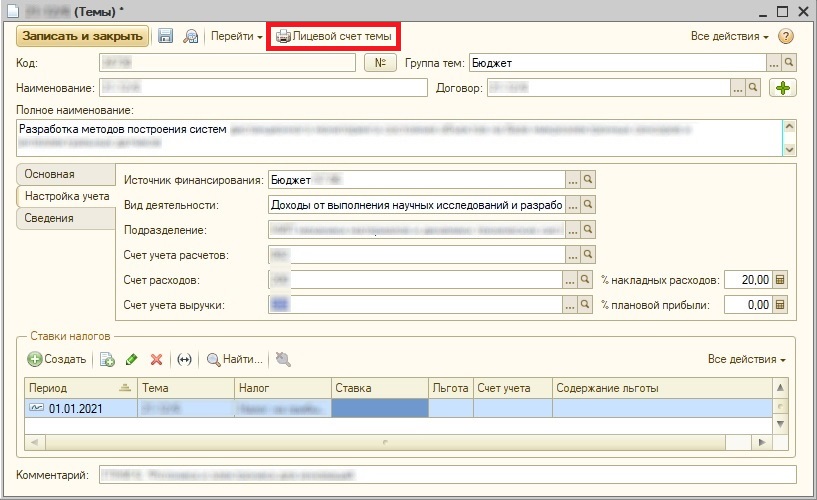Click the Записать и закрыть button
This screenshot has height=500, width=817.
(x=82, y=36)
